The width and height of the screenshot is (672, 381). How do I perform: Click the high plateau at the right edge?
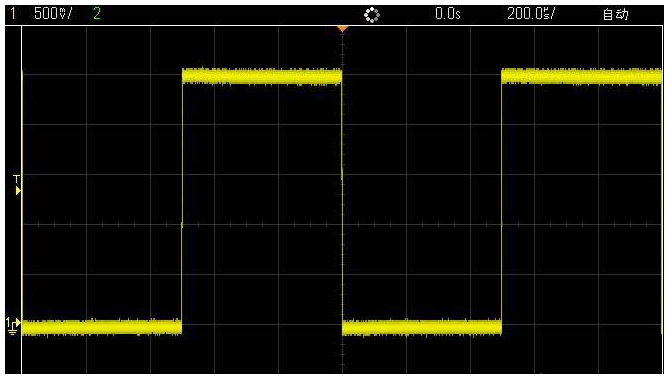582,76
